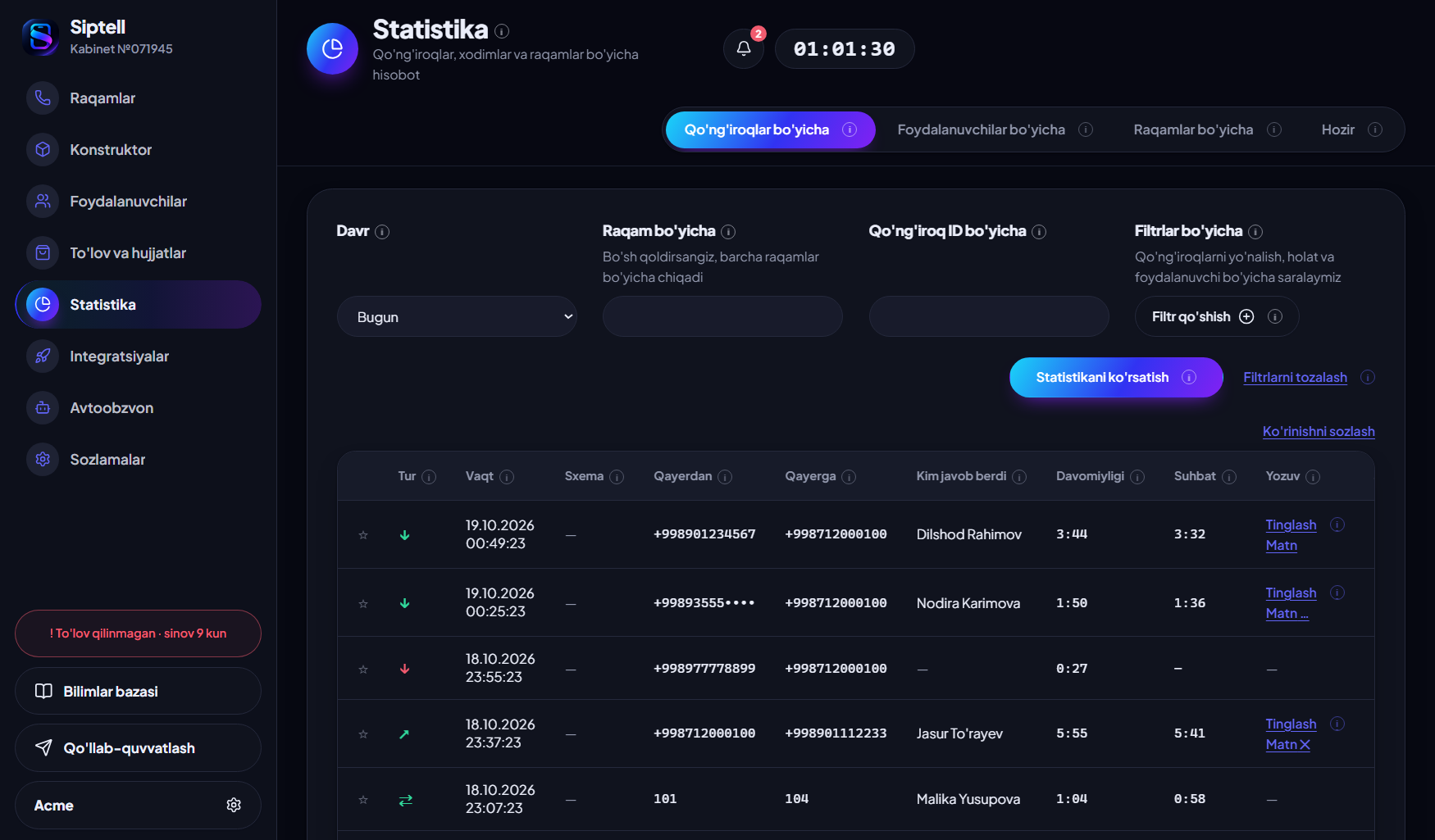Click info icon in Davomiyligi column header
The image size is (1435, 840).
[x=1137, y=477]
